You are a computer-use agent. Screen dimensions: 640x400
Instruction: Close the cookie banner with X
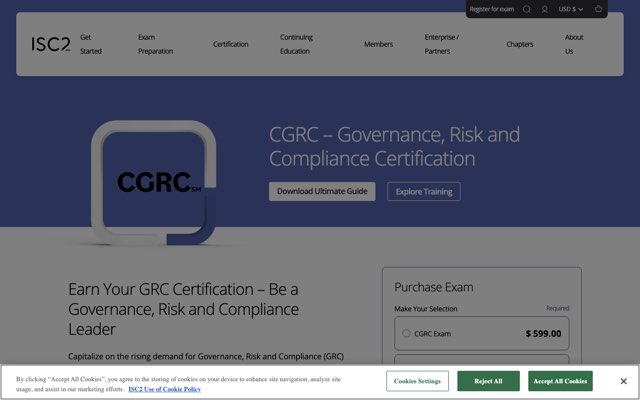coord(623,381)
